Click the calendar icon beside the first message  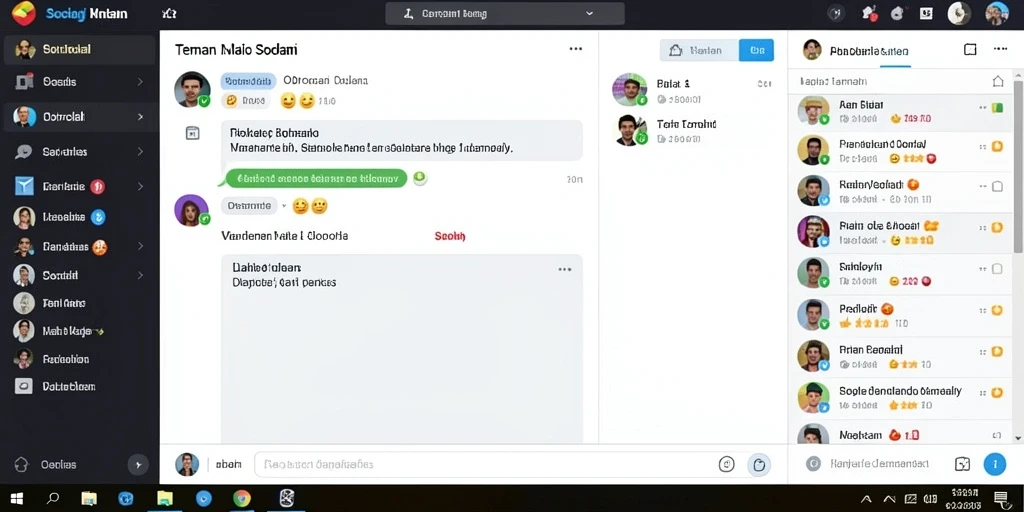coord(193,133)
